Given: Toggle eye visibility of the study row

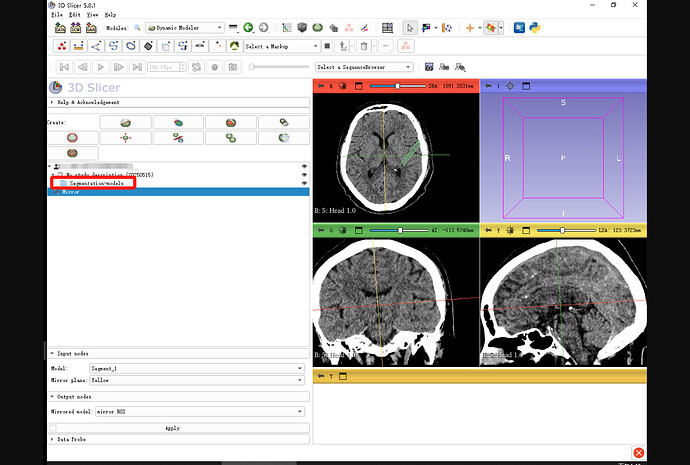Looking at the screenshot, I should (304, 175).
